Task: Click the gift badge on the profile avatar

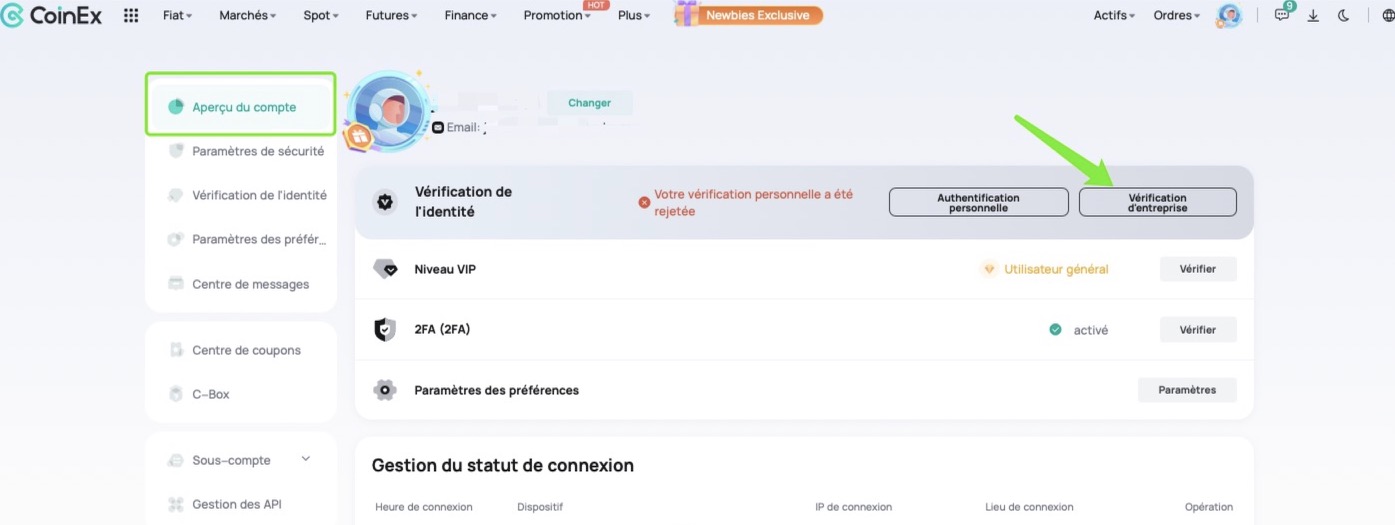Action: point(359,135)
